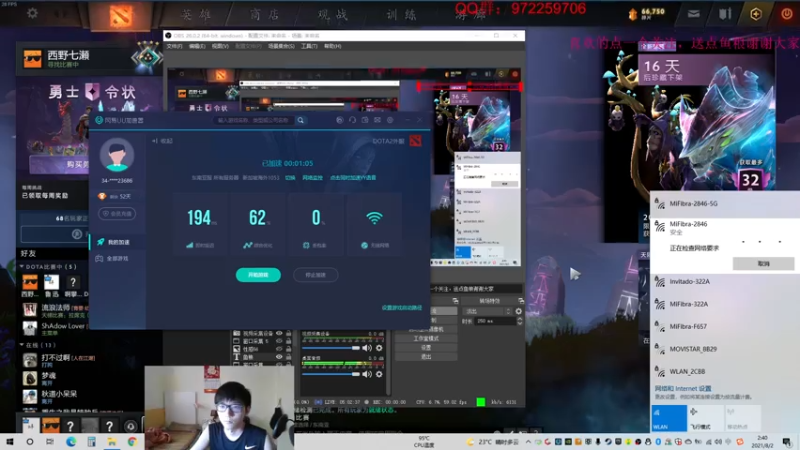Click OBS Studio Mode (工作室模式) button
The image size is (800, 450).
pos(426,338)
